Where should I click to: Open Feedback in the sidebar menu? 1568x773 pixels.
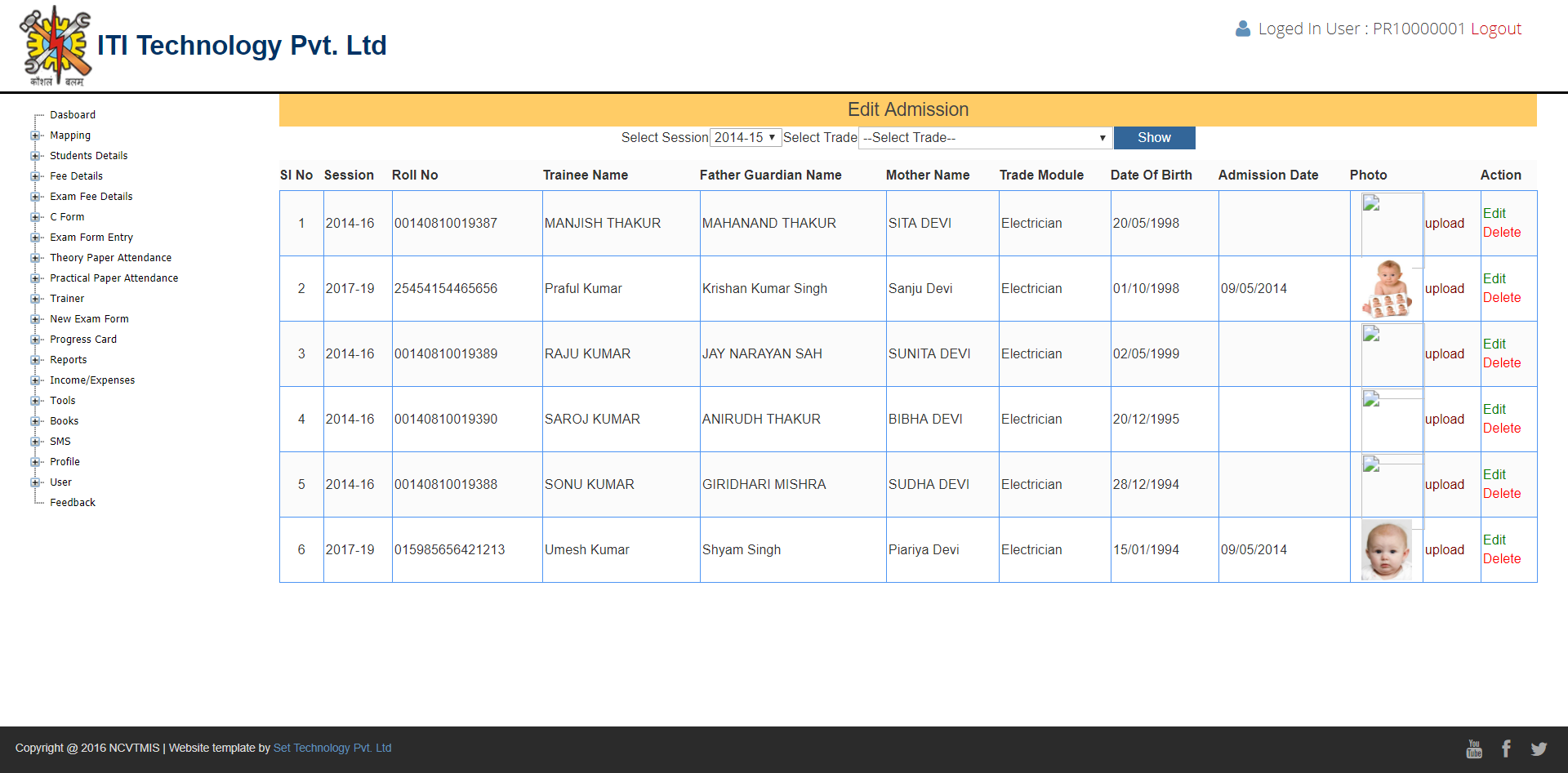tap(73, 503)
